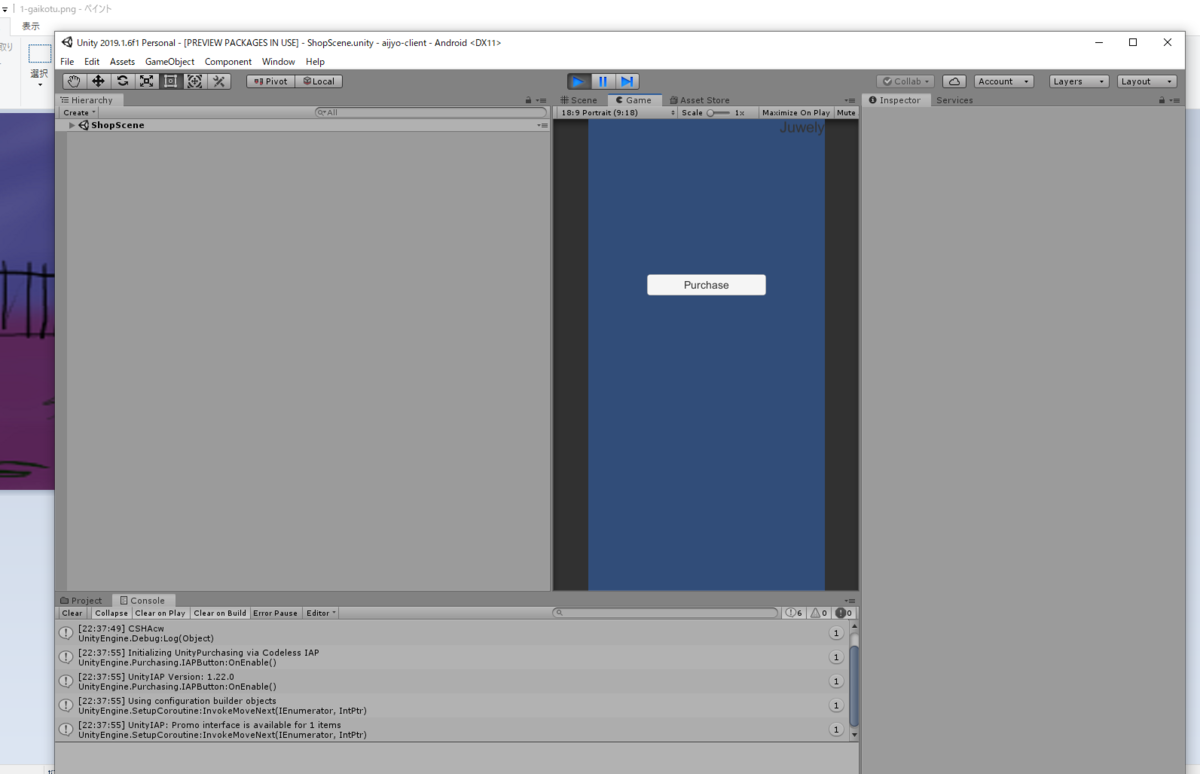The image size is (1200, 774).
Task: Select the Hand tool in toolbar
Action: [x=74, y=81]
